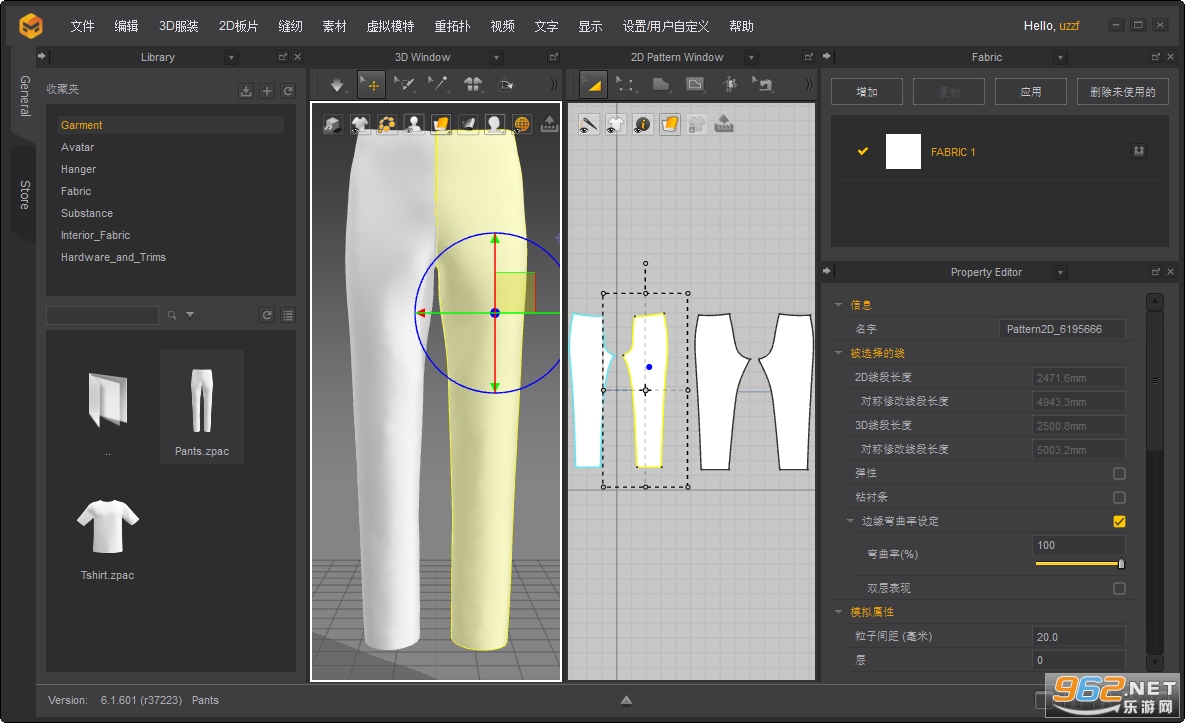Click the 3D view cube display icon
The image size is (1185, 723).
[333, 124]
